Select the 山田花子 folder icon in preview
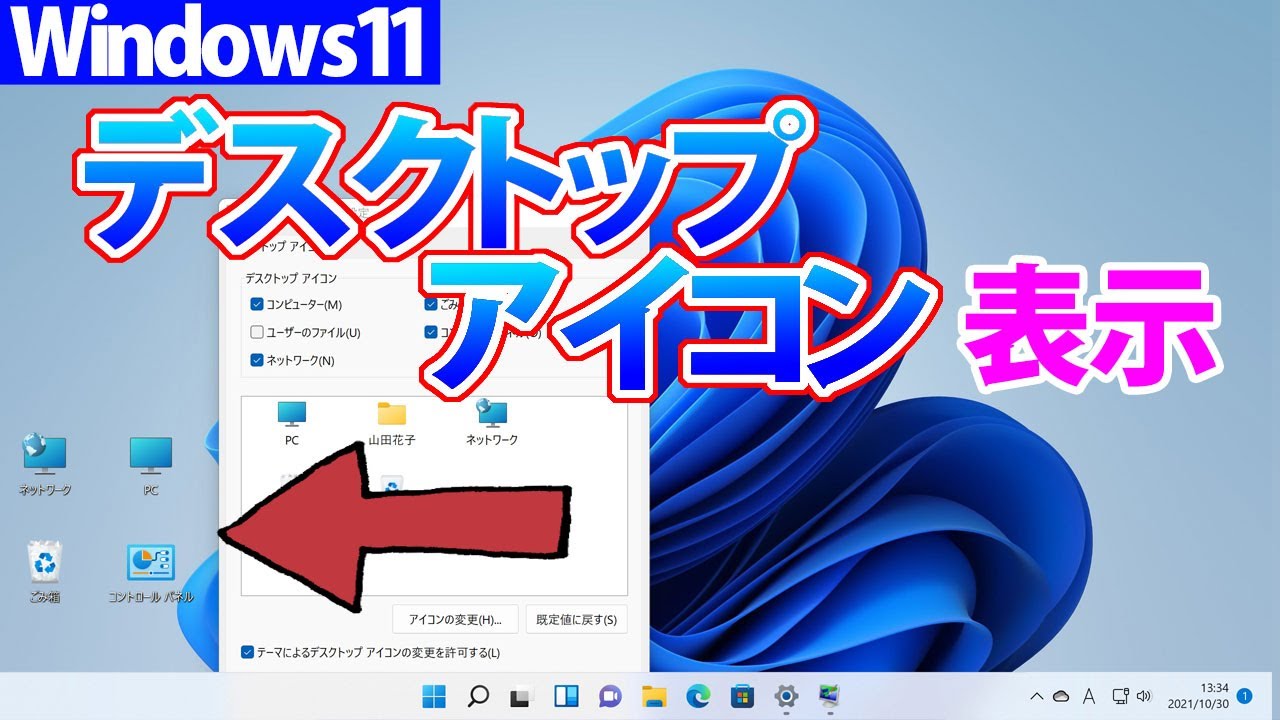This screenshot has height=720, width=1280. tap(392, 424)
